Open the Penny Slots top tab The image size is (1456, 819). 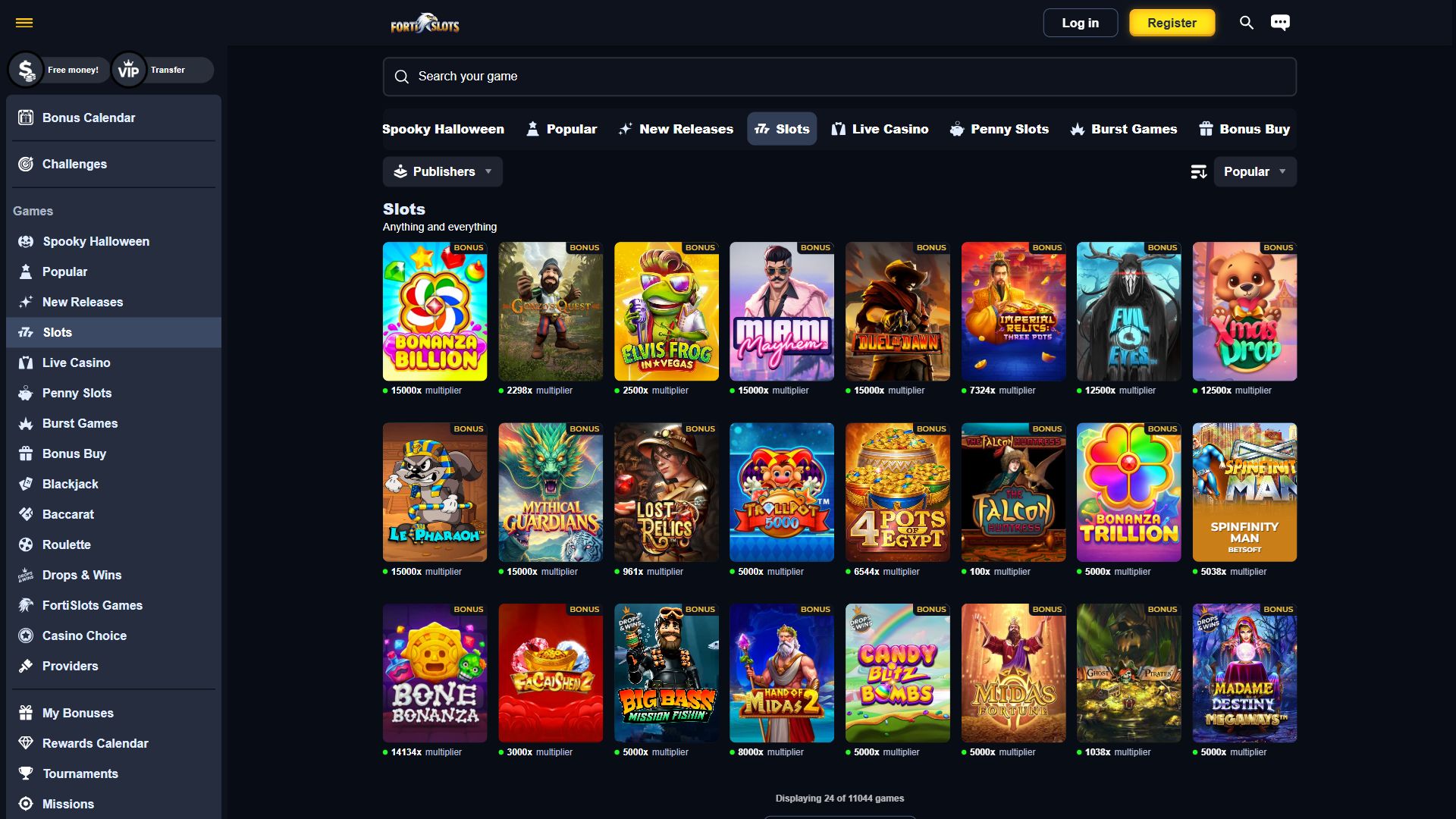coord(999,129)
